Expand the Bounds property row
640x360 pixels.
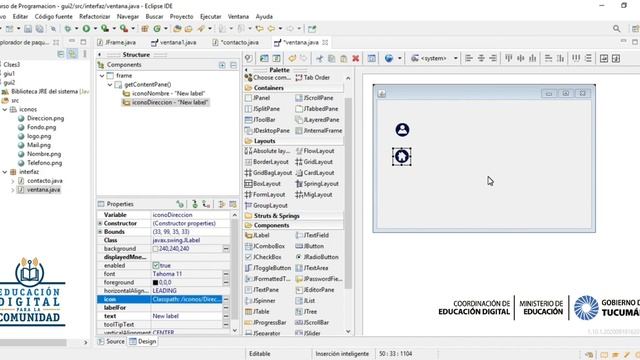tap(100, 232)
